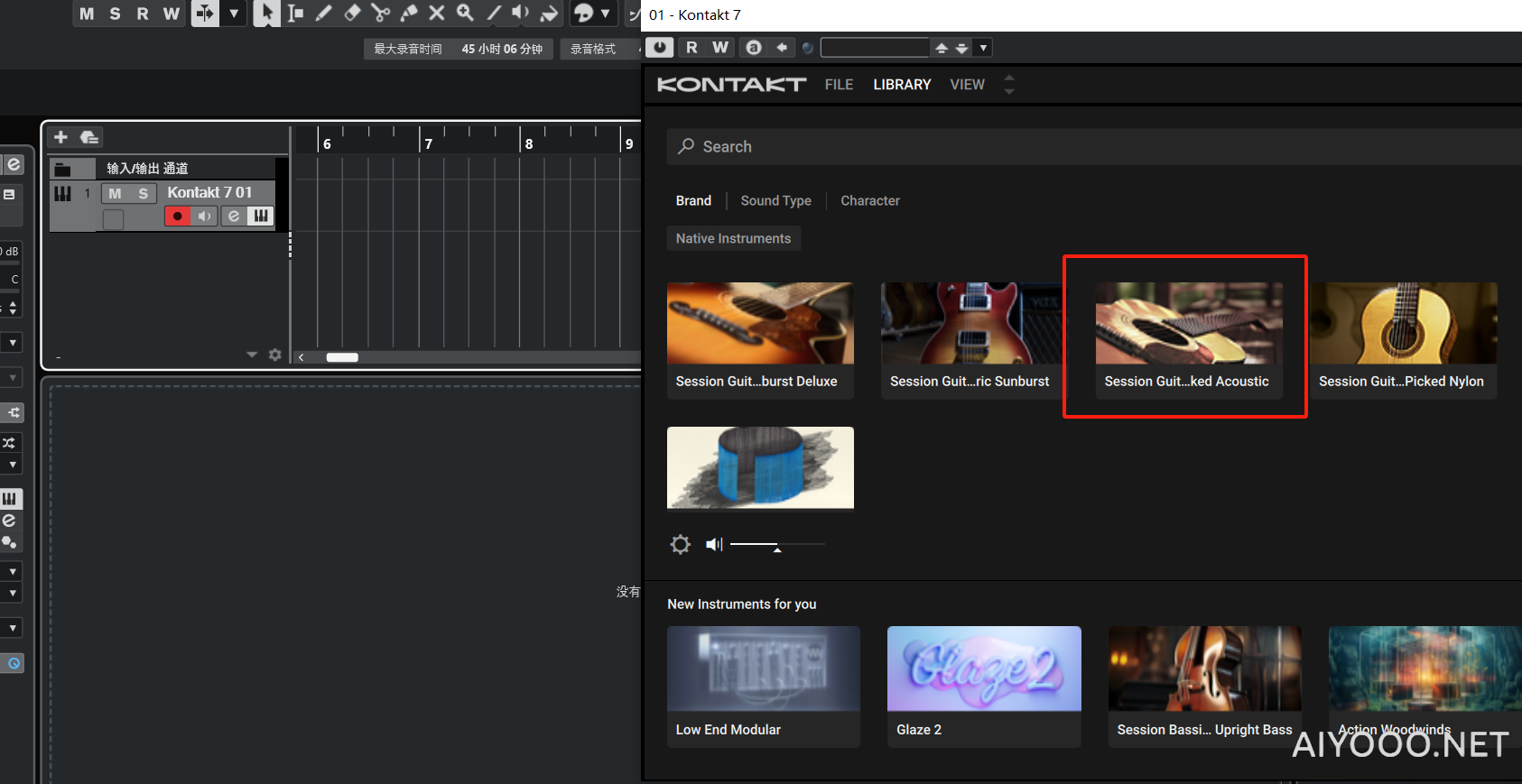The width and height of the screenshot is (1522, 784).
Task: Click inspector 'e' edit icon at left edge
Action: [x=14, y=164]
